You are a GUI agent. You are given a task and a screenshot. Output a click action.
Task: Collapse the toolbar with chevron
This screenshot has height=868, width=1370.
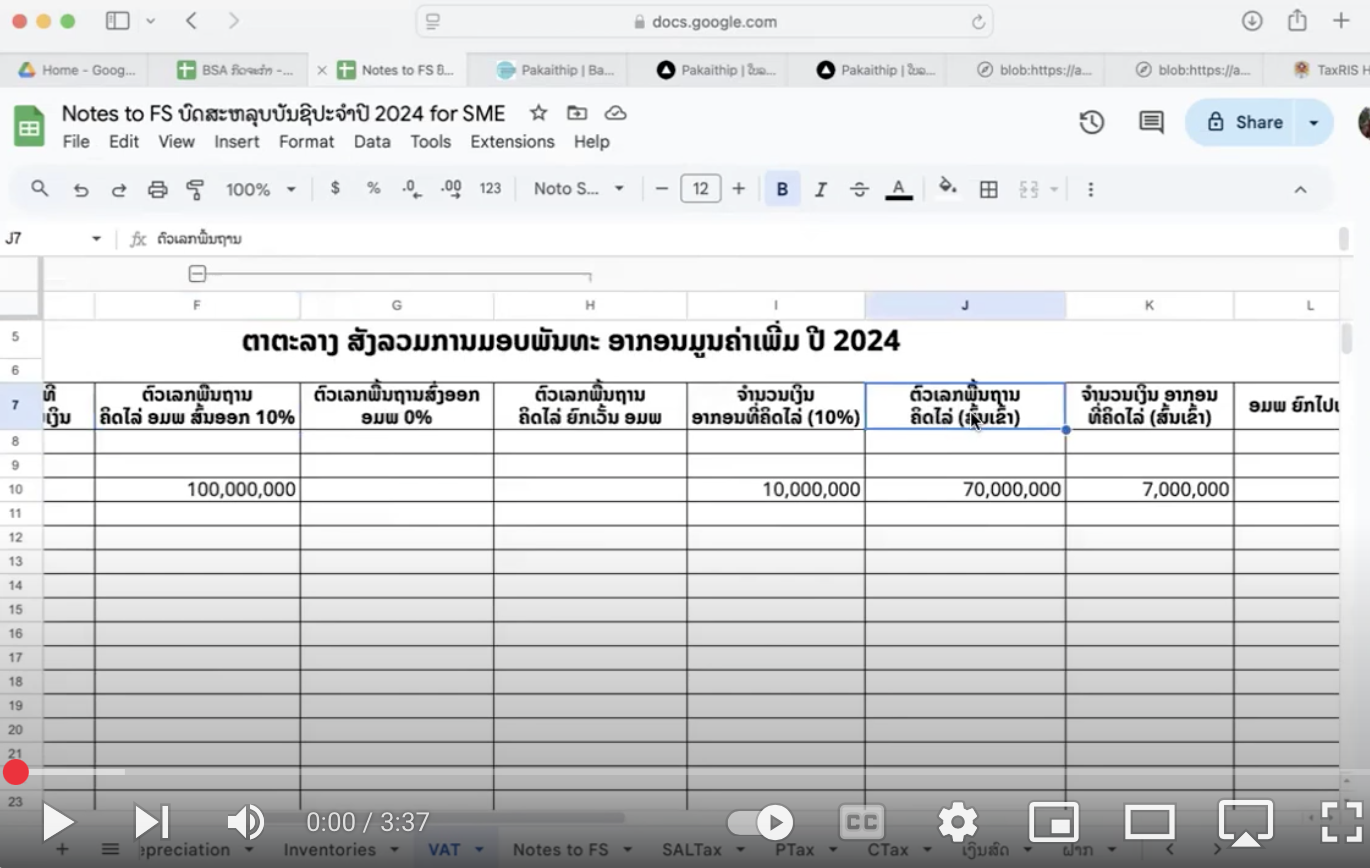(x=1300, y=189)
